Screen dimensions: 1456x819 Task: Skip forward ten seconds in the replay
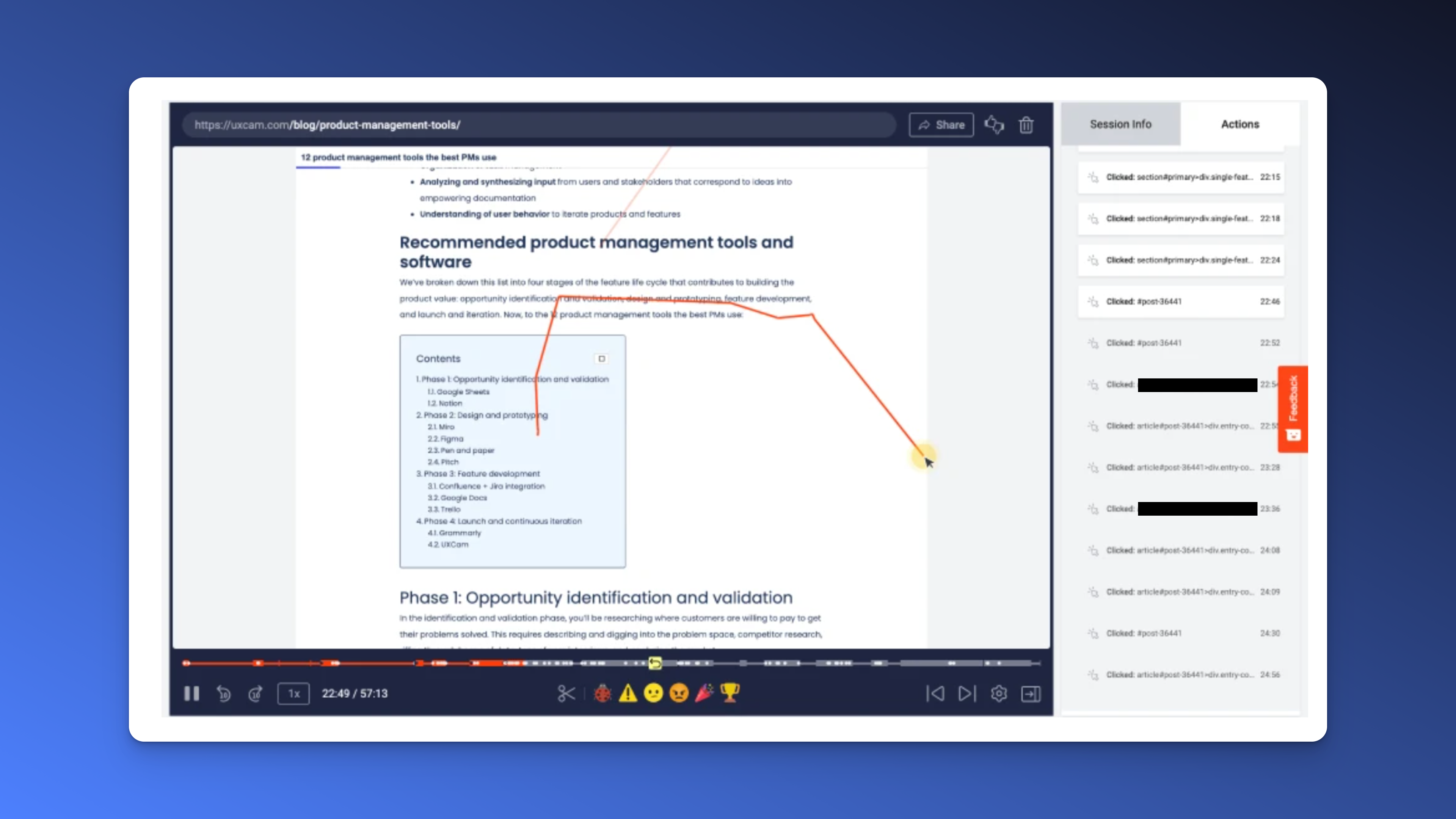[256, 693]
